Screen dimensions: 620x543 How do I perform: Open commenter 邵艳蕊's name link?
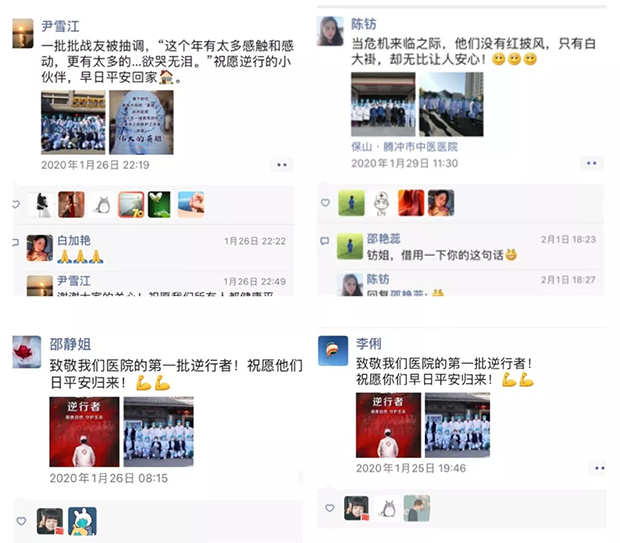[x=384, y=238]
